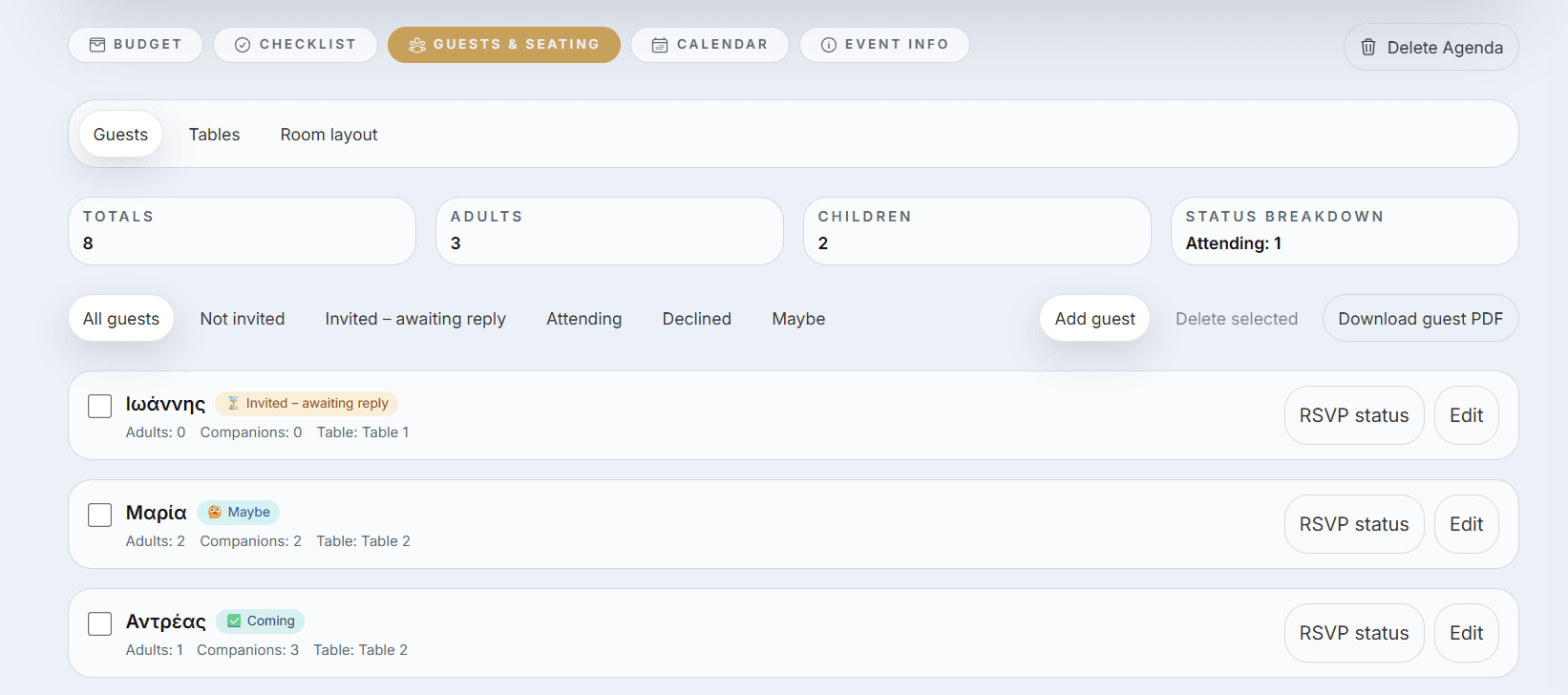Tick the checkbox next to Μαρία
This screenshot has height=695, width=1568.
[100, 516]
